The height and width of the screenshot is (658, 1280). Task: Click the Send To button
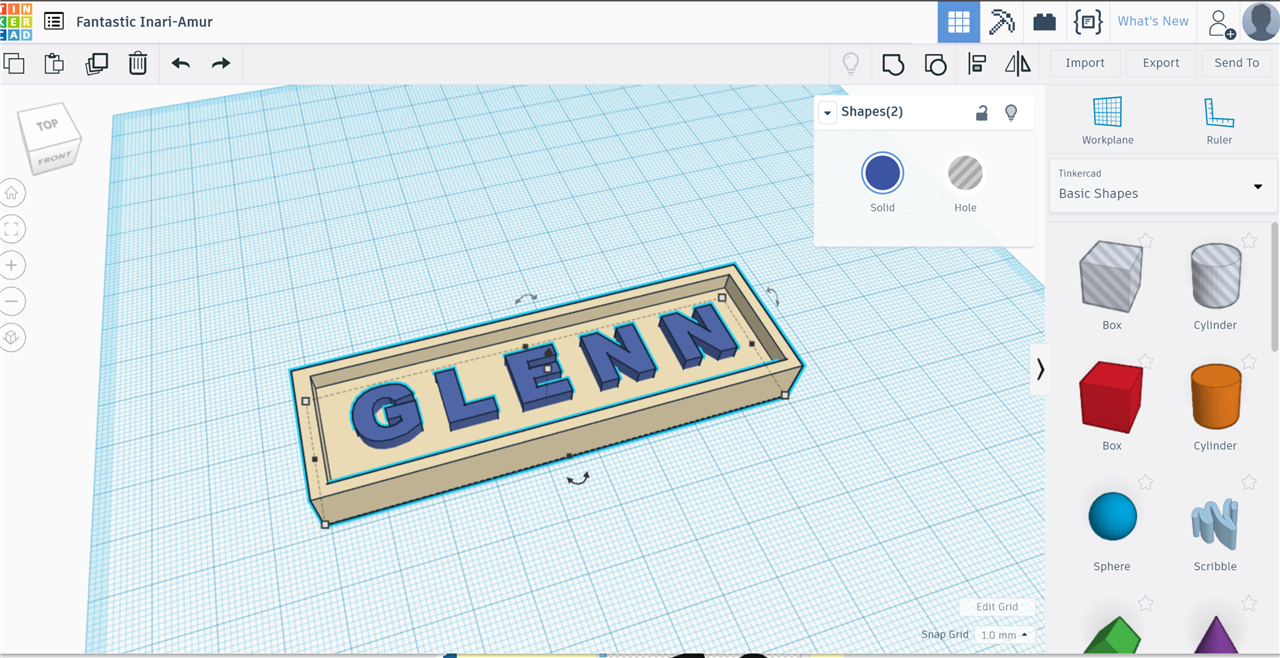click(1237, 63)
